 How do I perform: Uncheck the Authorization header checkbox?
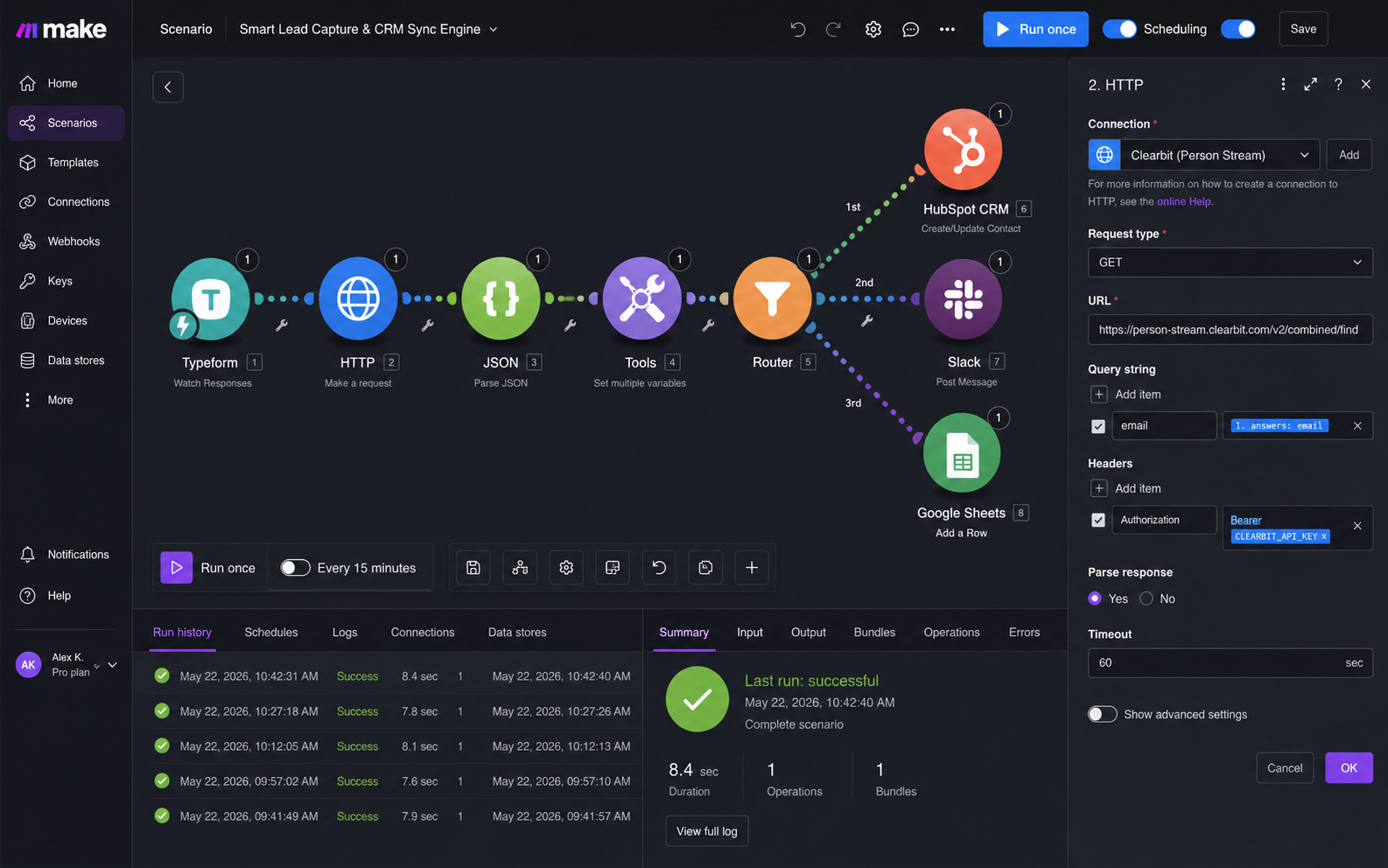1098,520
